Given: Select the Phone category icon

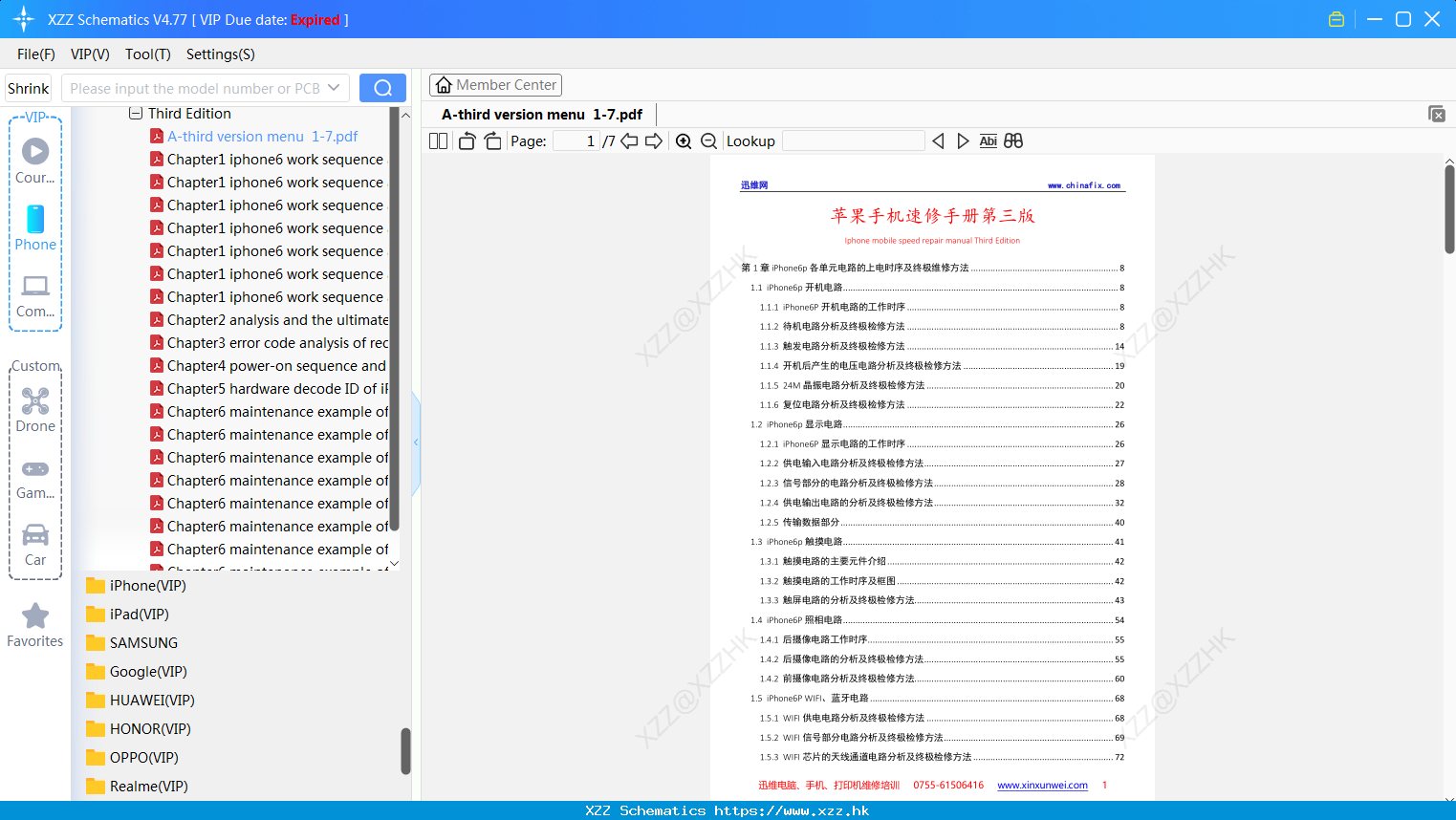Looking at the screenshot, I should pyautogui.click(x=35, y=227).
